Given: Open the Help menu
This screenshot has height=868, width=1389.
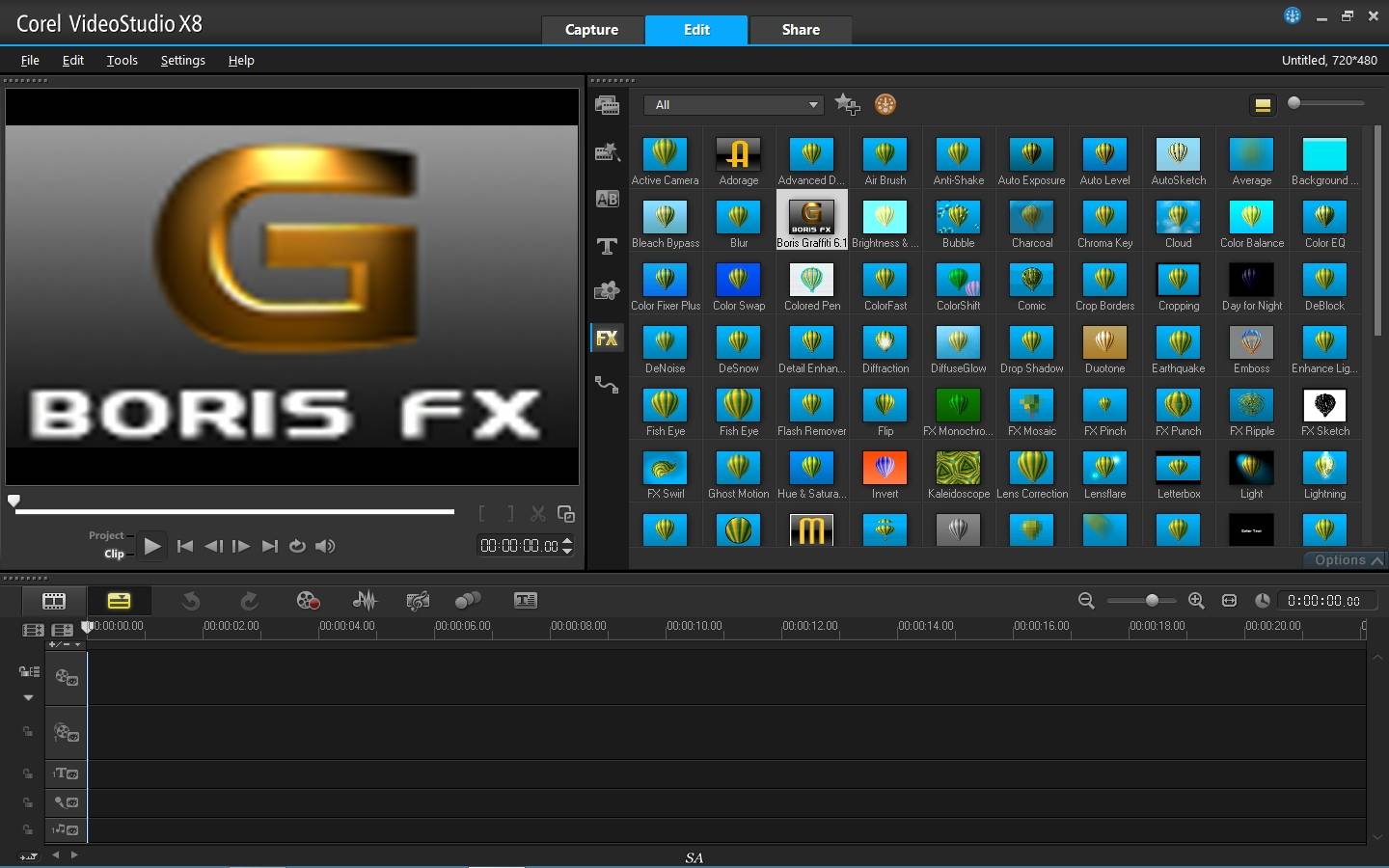Looking at the screenshot, I should pyautogui.click(x=241, y=60).
